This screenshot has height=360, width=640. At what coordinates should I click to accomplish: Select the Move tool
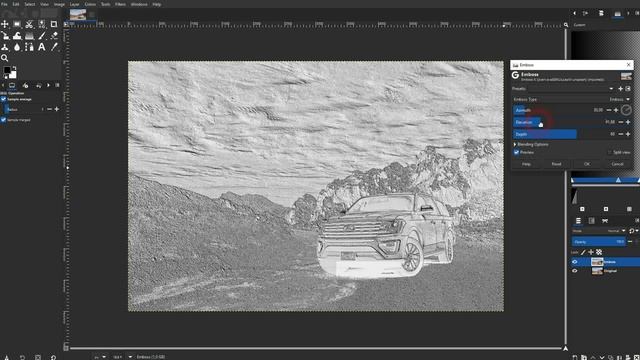[x=5, y=24]
